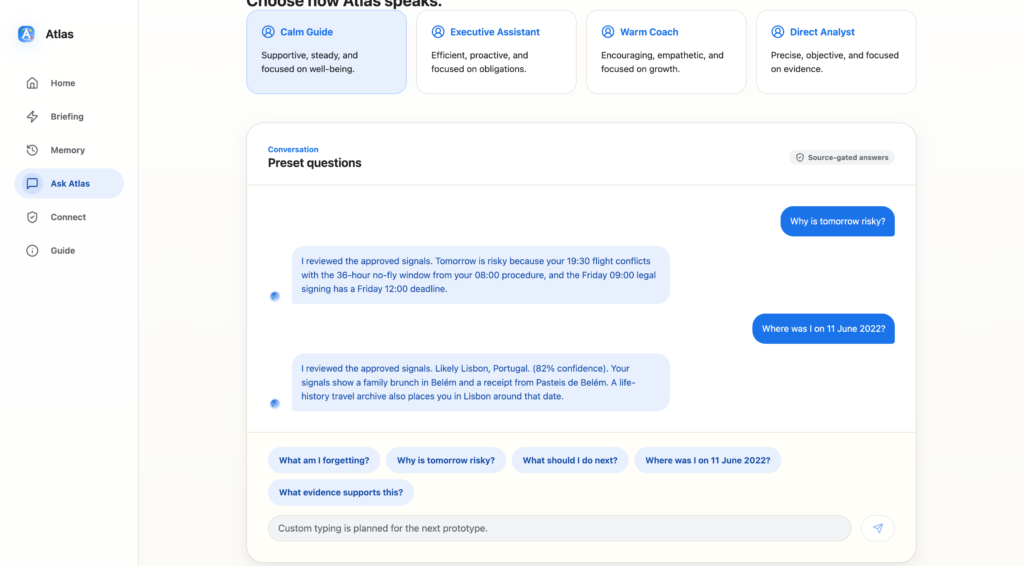Click Atlas reply about Lisbon, Portugal
This screenshot has width=1024, height=566.
(x=480, y=382)
